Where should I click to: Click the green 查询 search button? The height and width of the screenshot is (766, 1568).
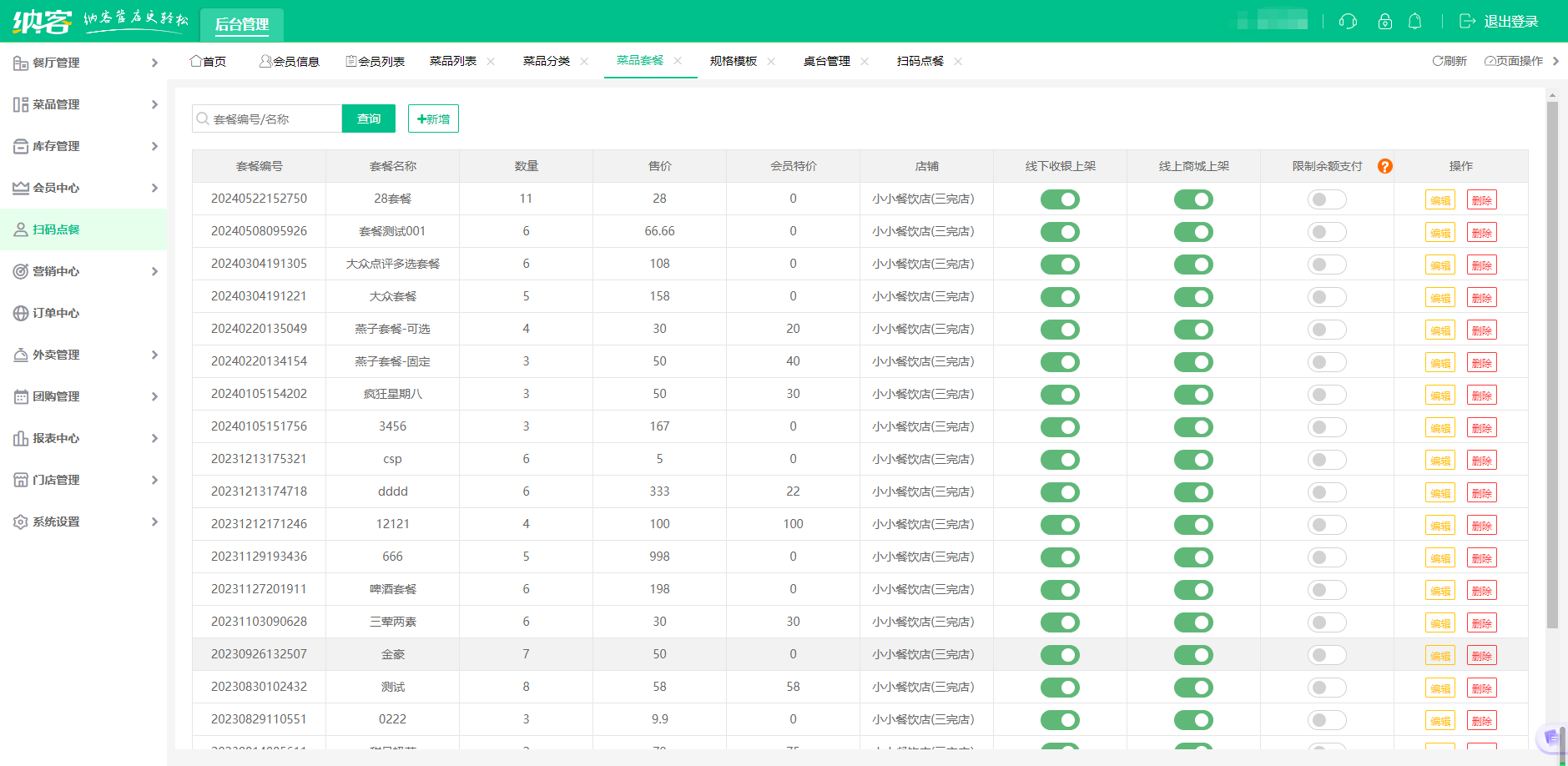coord(369,118)
